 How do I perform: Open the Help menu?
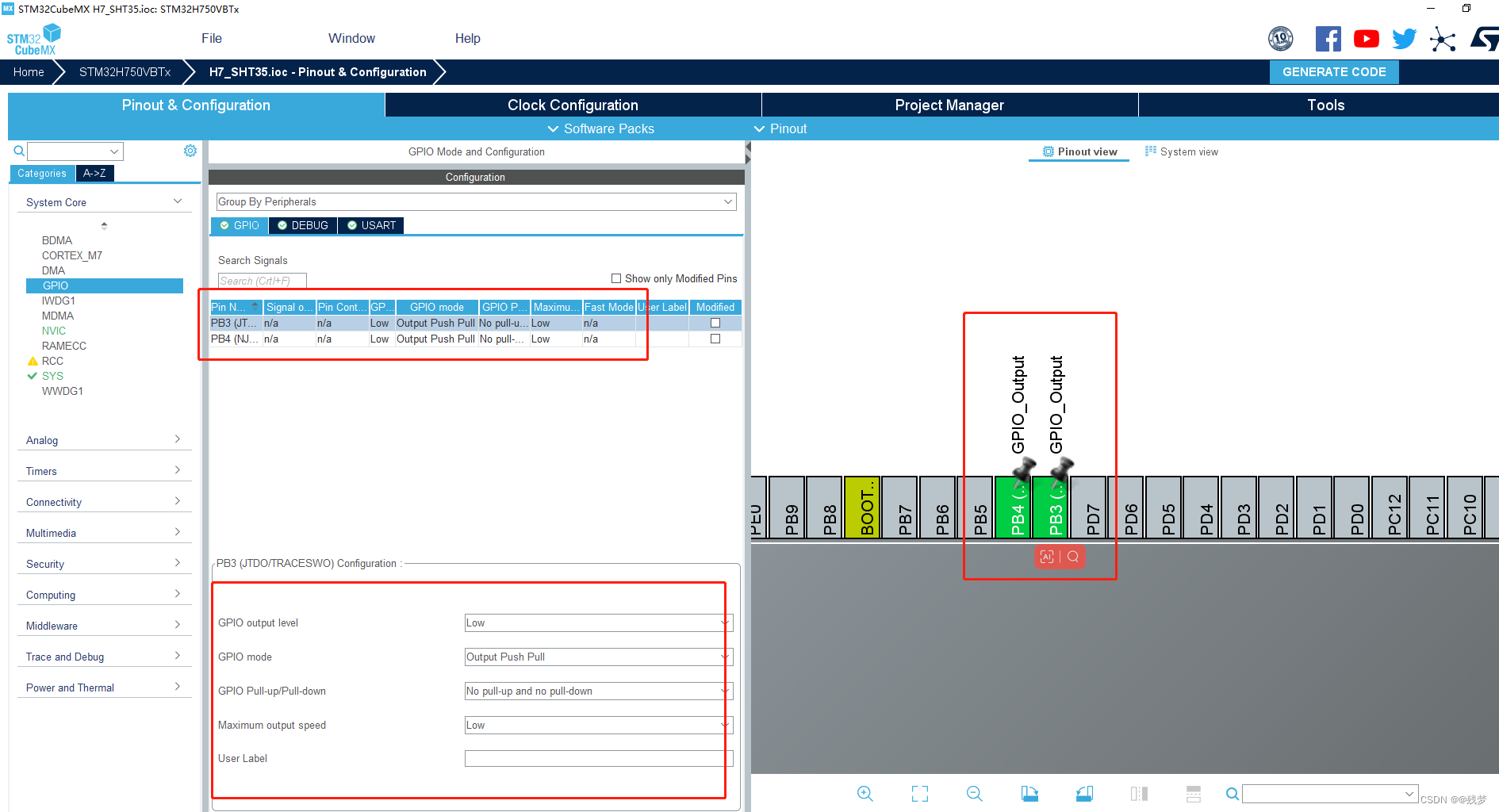pos(468,38)
